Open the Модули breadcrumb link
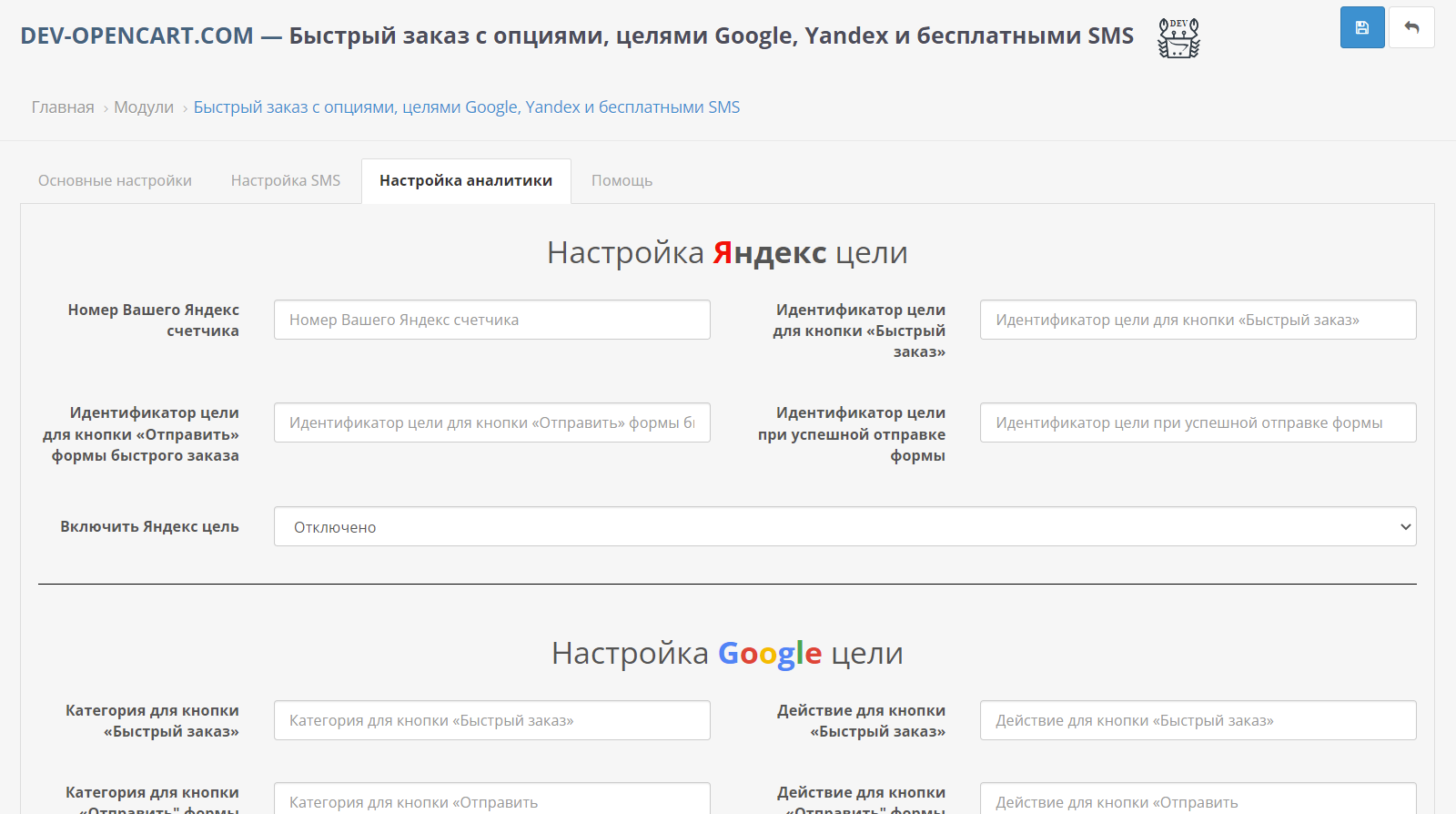Viewport: 1456px width, 814px height. (144, 107)
